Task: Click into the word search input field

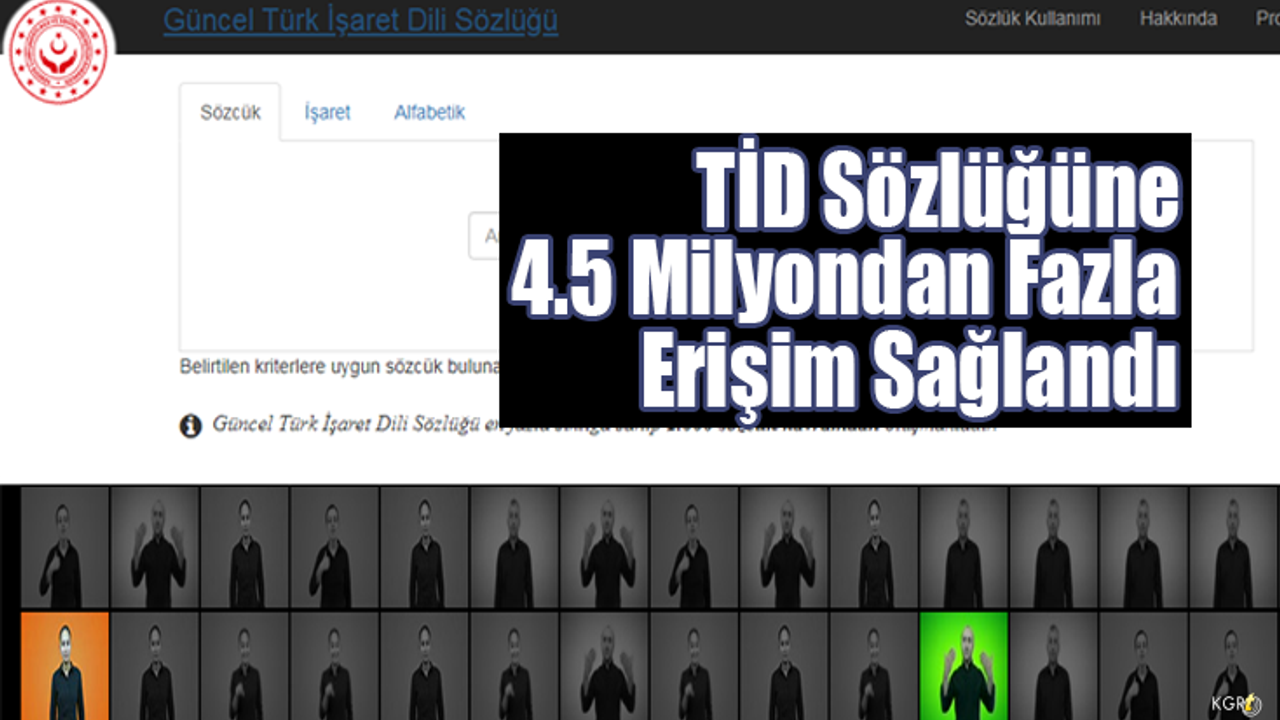Action: tap(485, 237)
